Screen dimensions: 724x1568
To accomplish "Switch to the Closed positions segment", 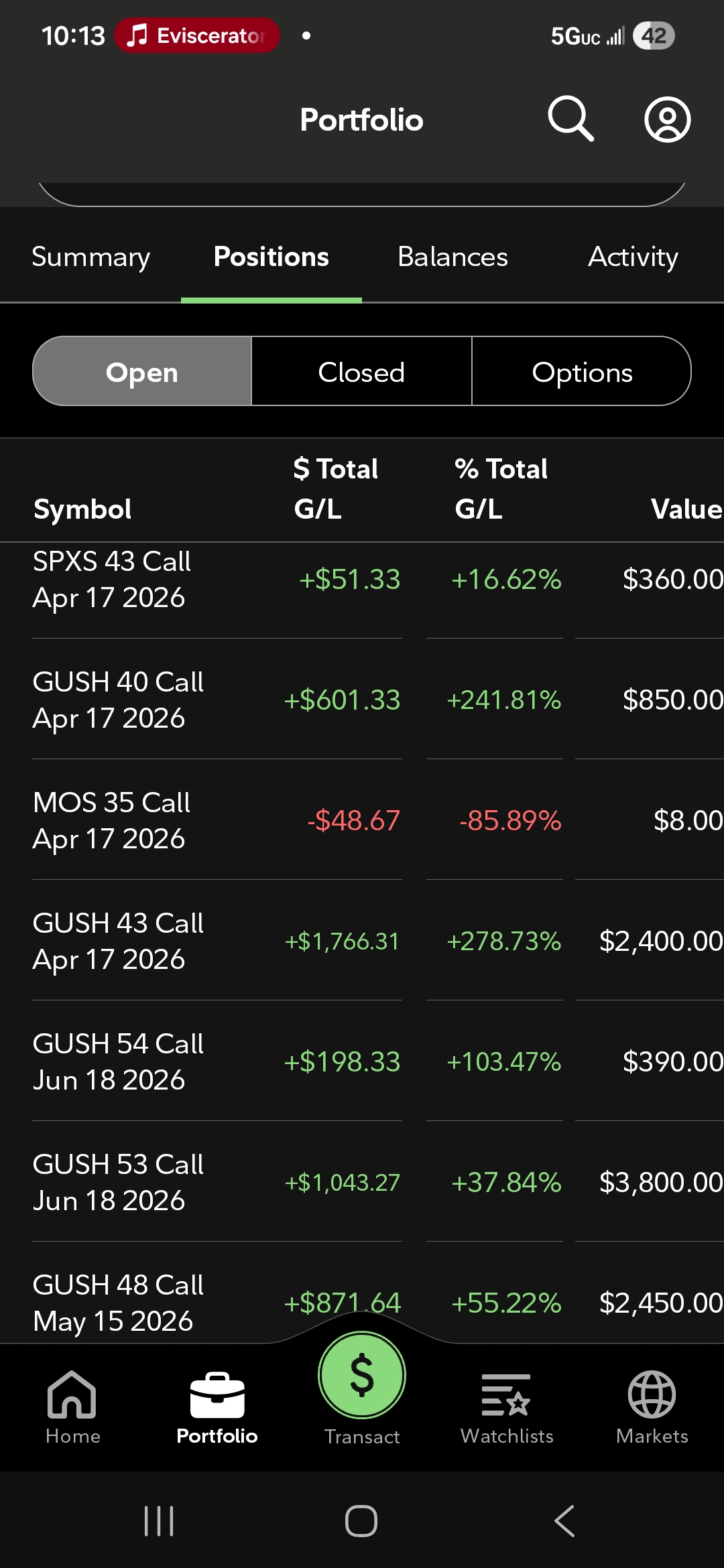I will (x=361, y=372).
